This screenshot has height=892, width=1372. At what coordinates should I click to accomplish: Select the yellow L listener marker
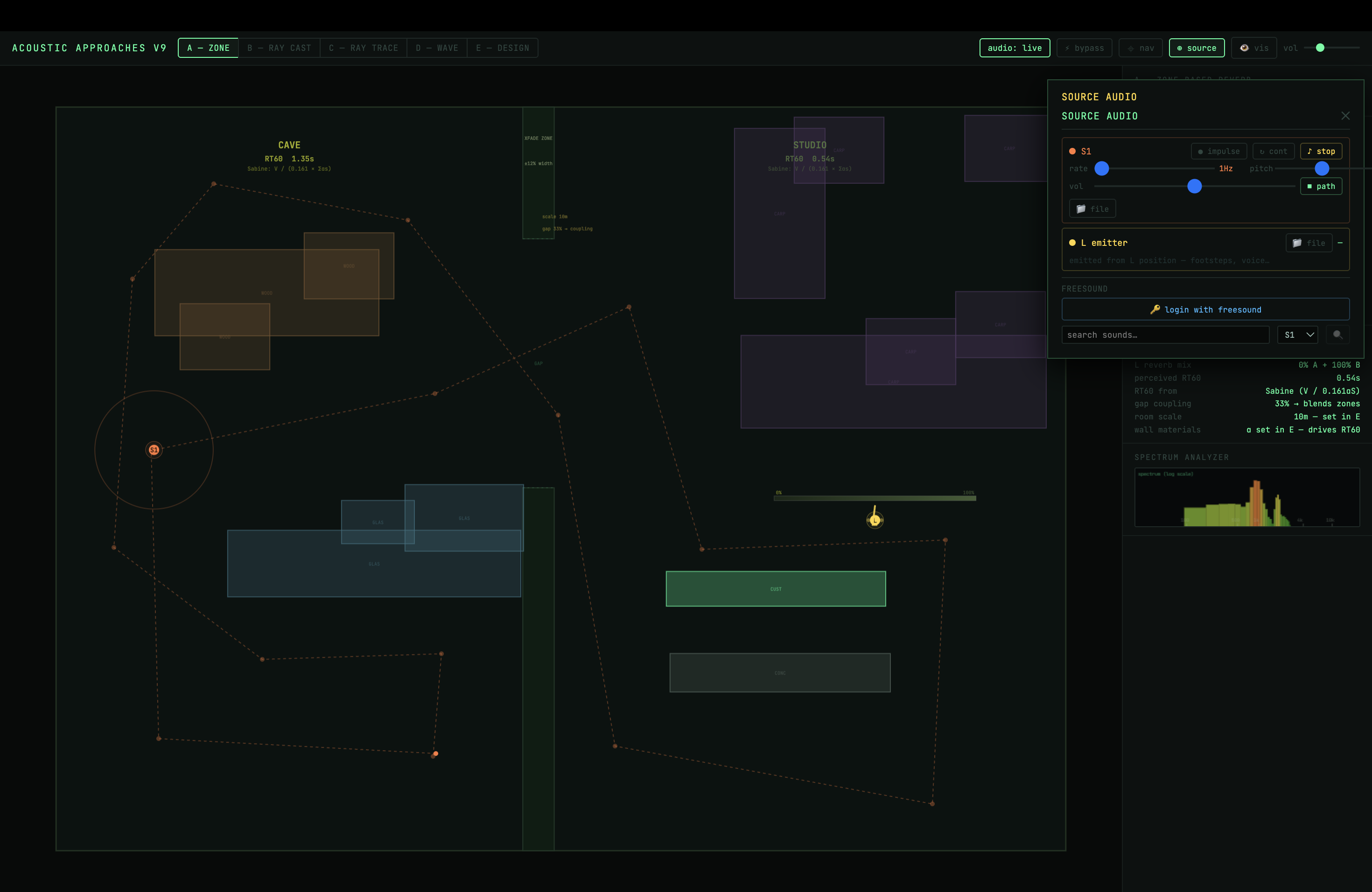875,520
